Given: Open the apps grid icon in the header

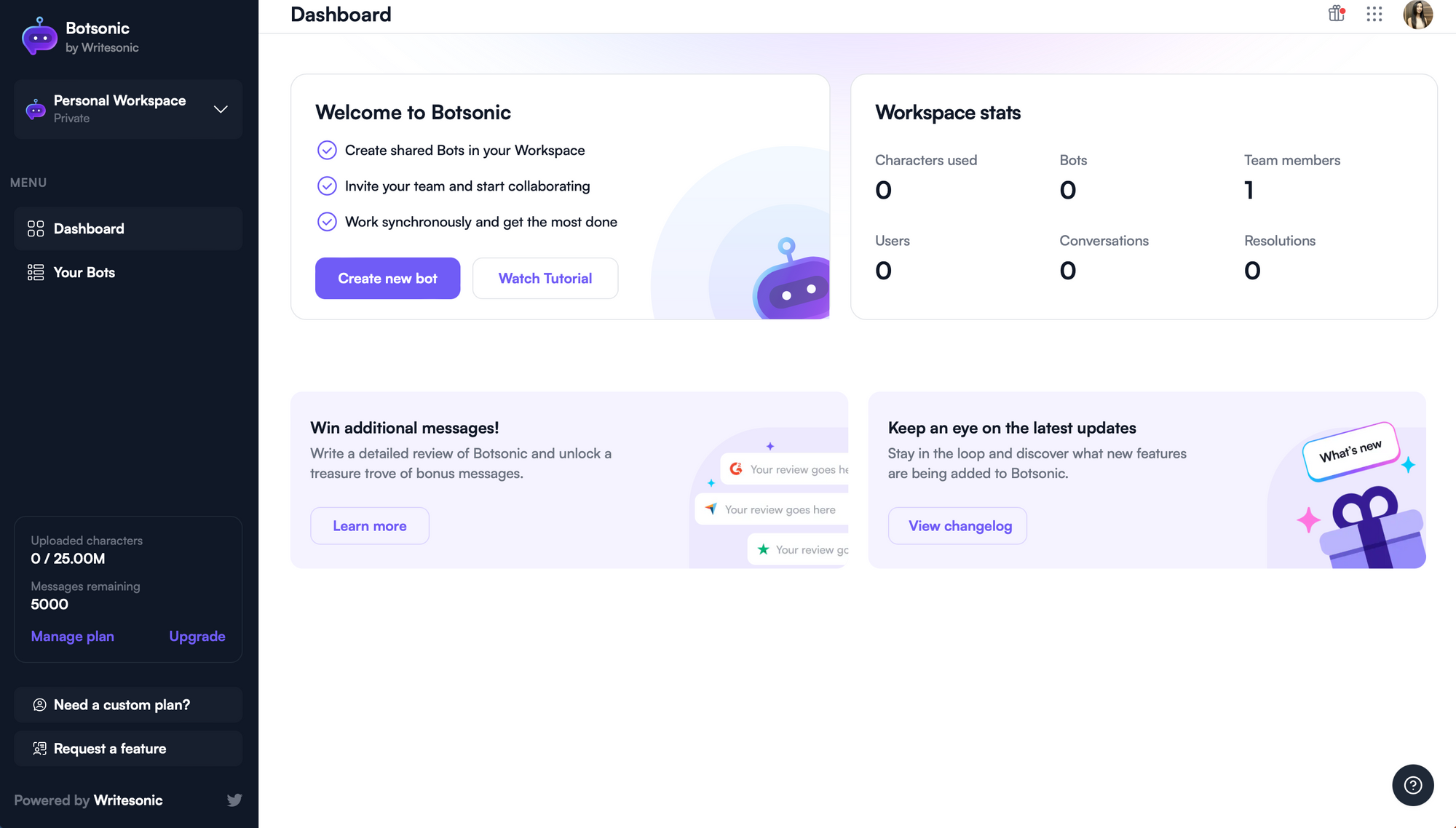Looking at the screenshot, I should (x=1374, y=15).
